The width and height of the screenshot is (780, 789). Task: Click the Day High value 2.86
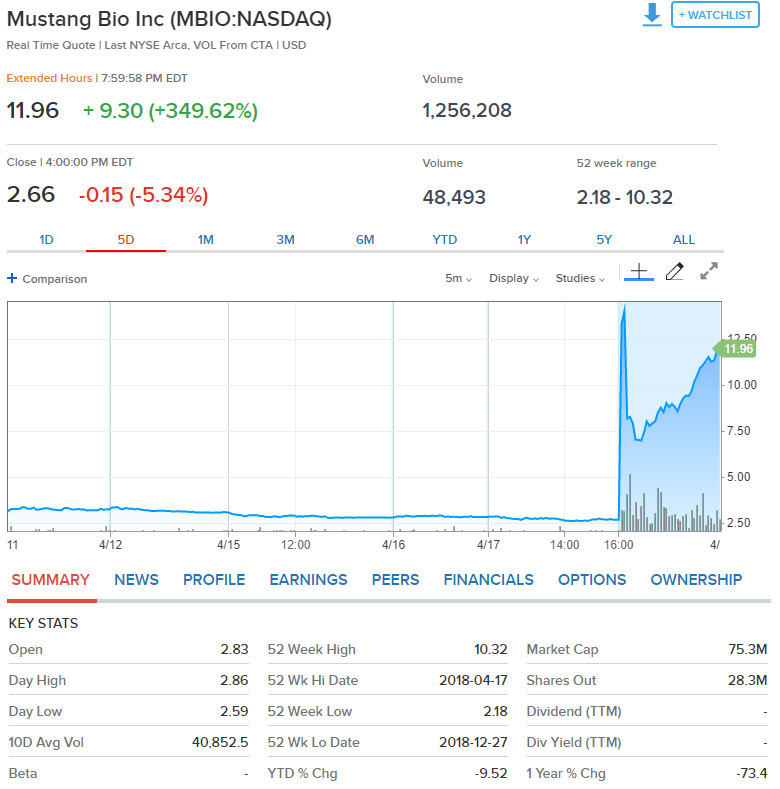click(x=235, y=680)
